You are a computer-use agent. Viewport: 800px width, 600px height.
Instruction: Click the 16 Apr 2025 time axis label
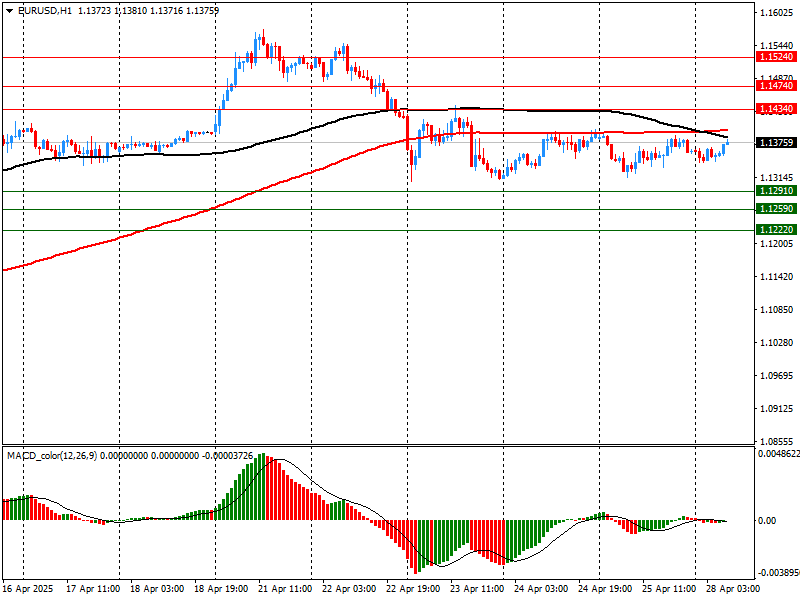click(29, 589)
